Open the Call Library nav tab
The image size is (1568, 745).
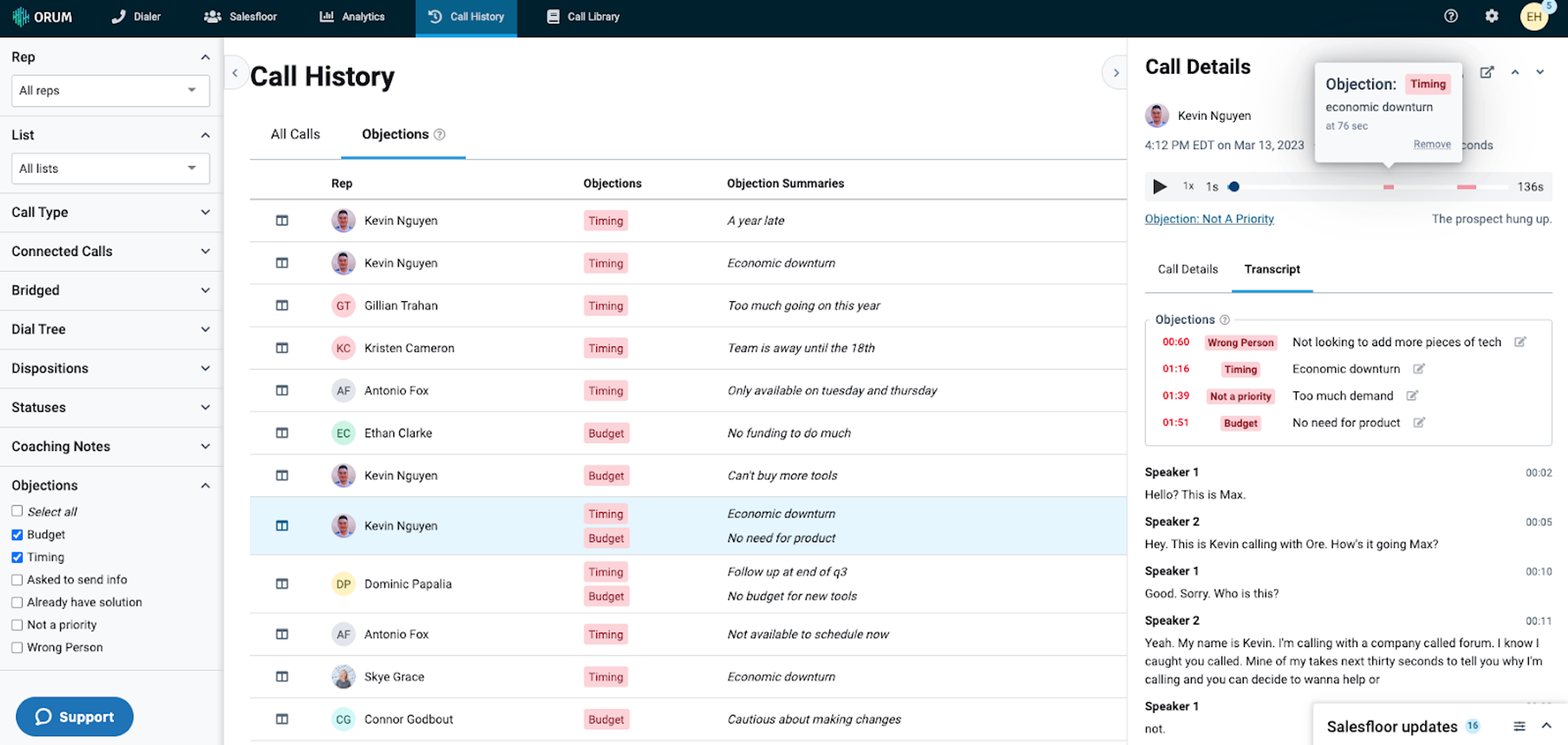(x=583, y=17)
